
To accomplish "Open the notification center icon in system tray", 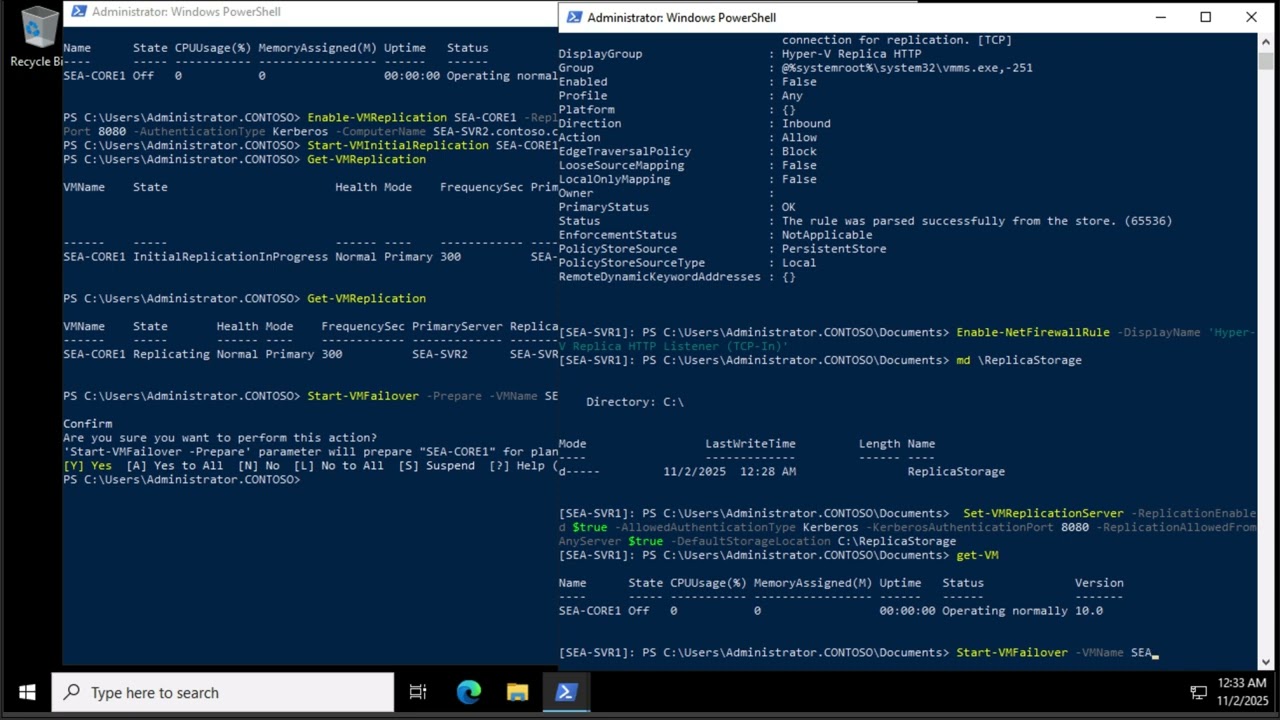I will point(1199,692).
